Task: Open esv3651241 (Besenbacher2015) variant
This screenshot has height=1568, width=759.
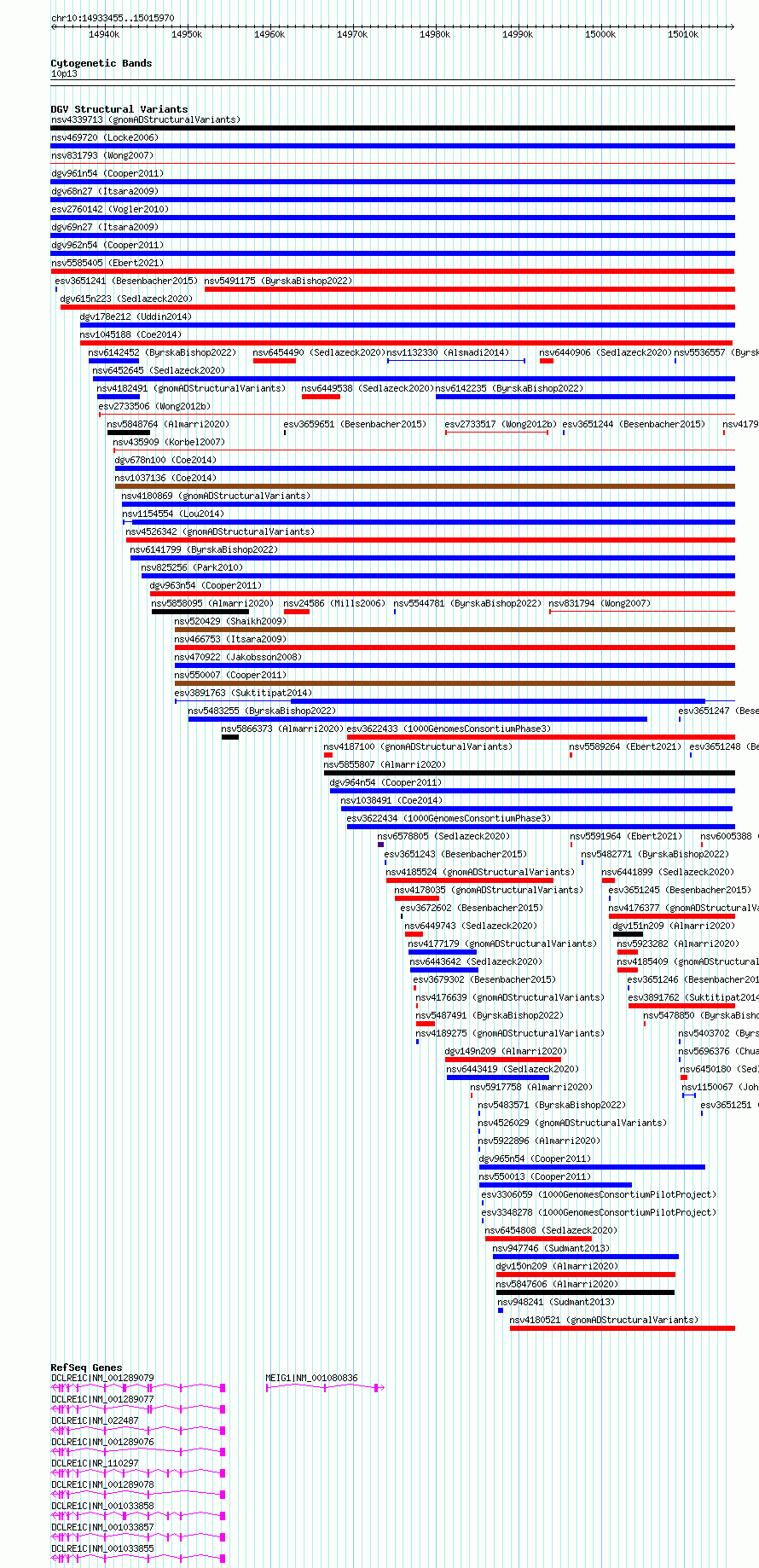Action: [x=126, y=281]
